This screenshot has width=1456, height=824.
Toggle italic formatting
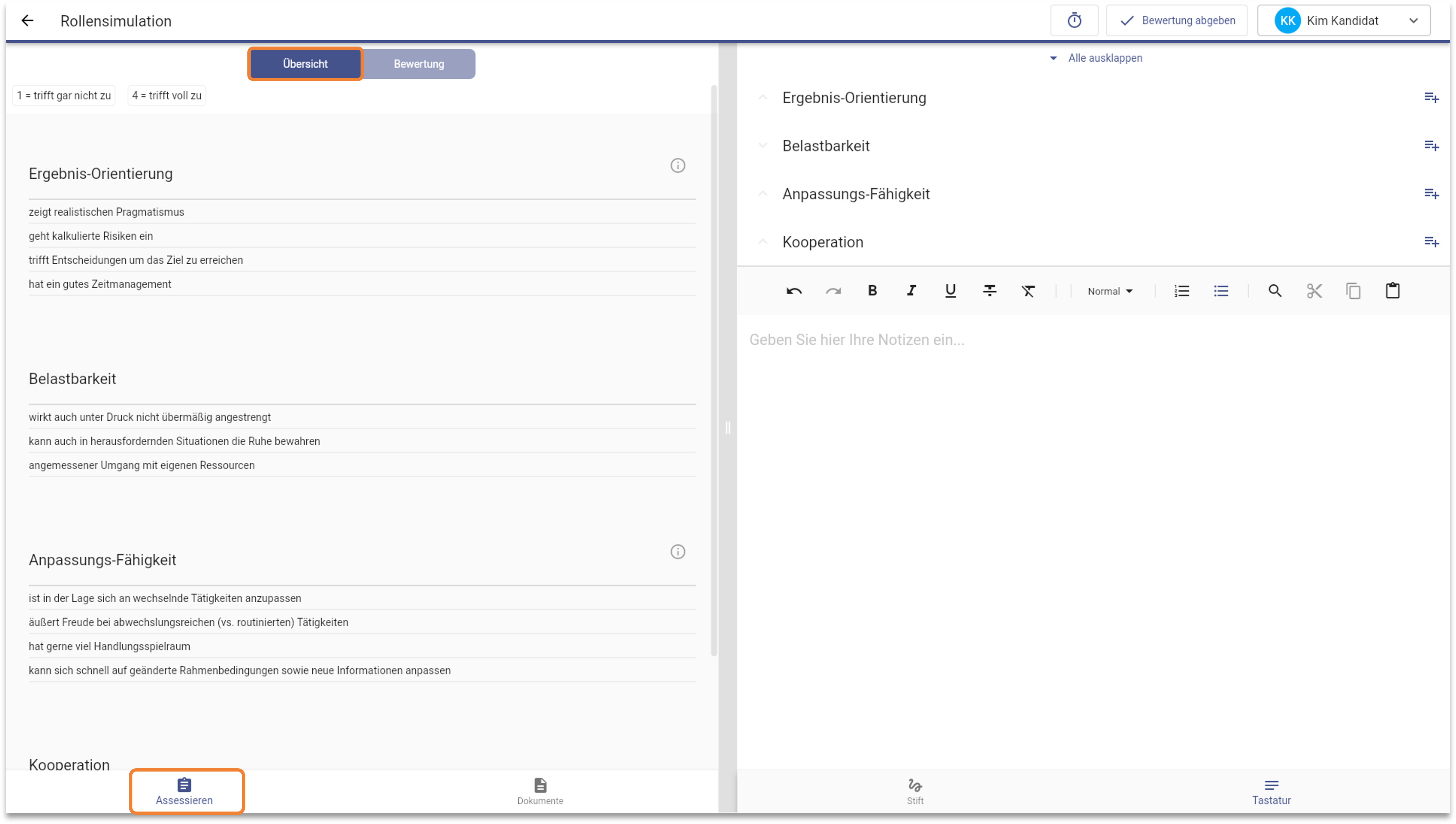911,291
